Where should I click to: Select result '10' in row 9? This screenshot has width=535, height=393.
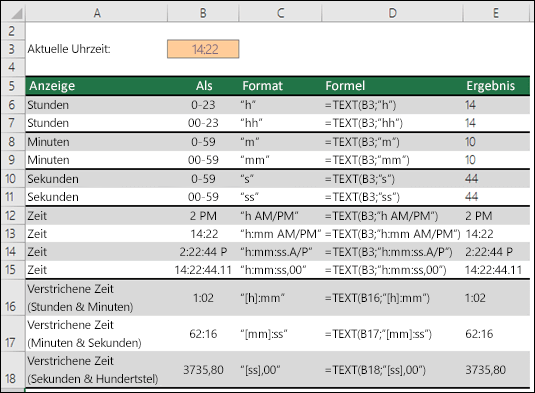[x=496, y=160]
